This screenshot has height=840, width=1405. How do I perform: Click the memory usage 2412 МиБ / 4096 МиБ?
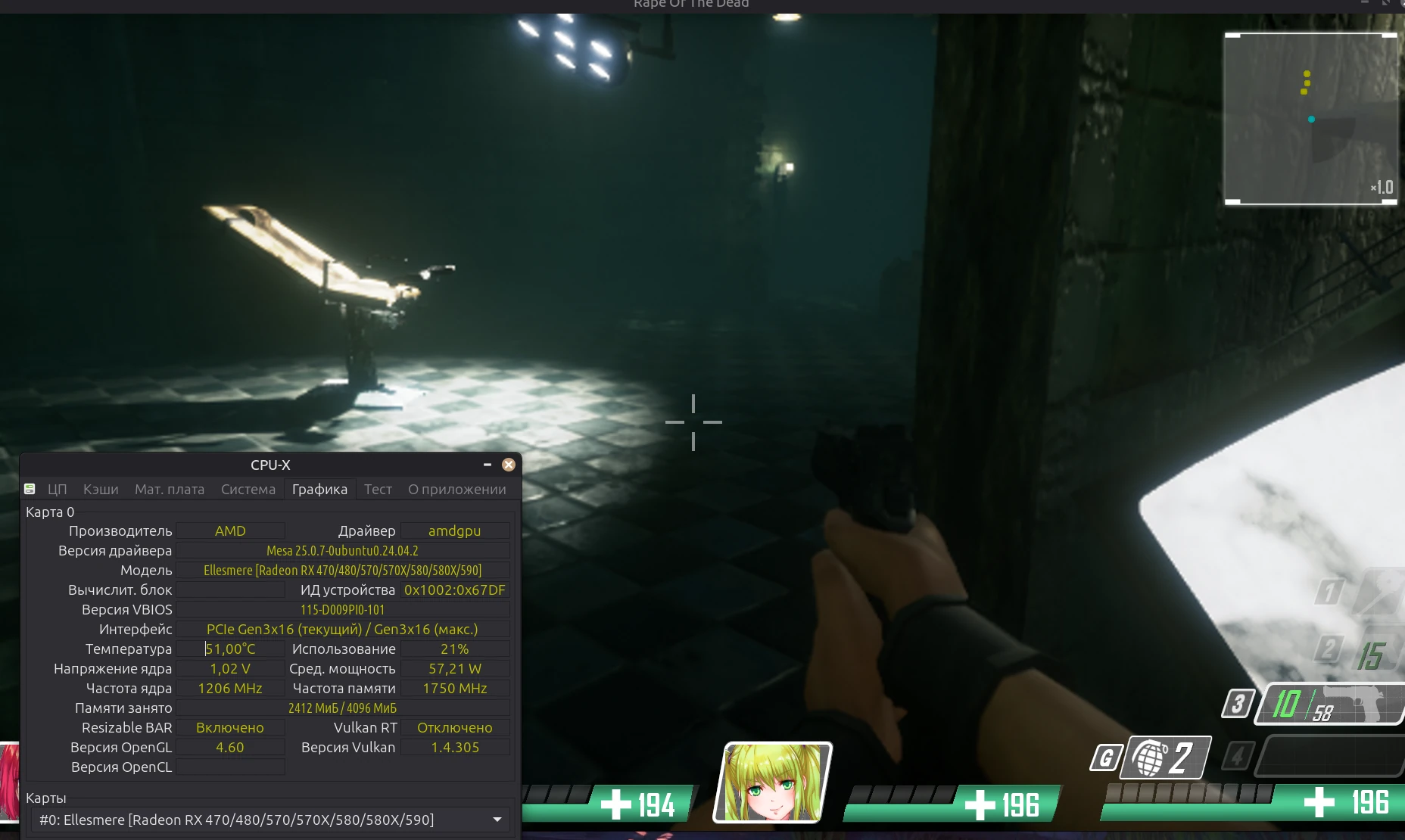pos(343,708)
